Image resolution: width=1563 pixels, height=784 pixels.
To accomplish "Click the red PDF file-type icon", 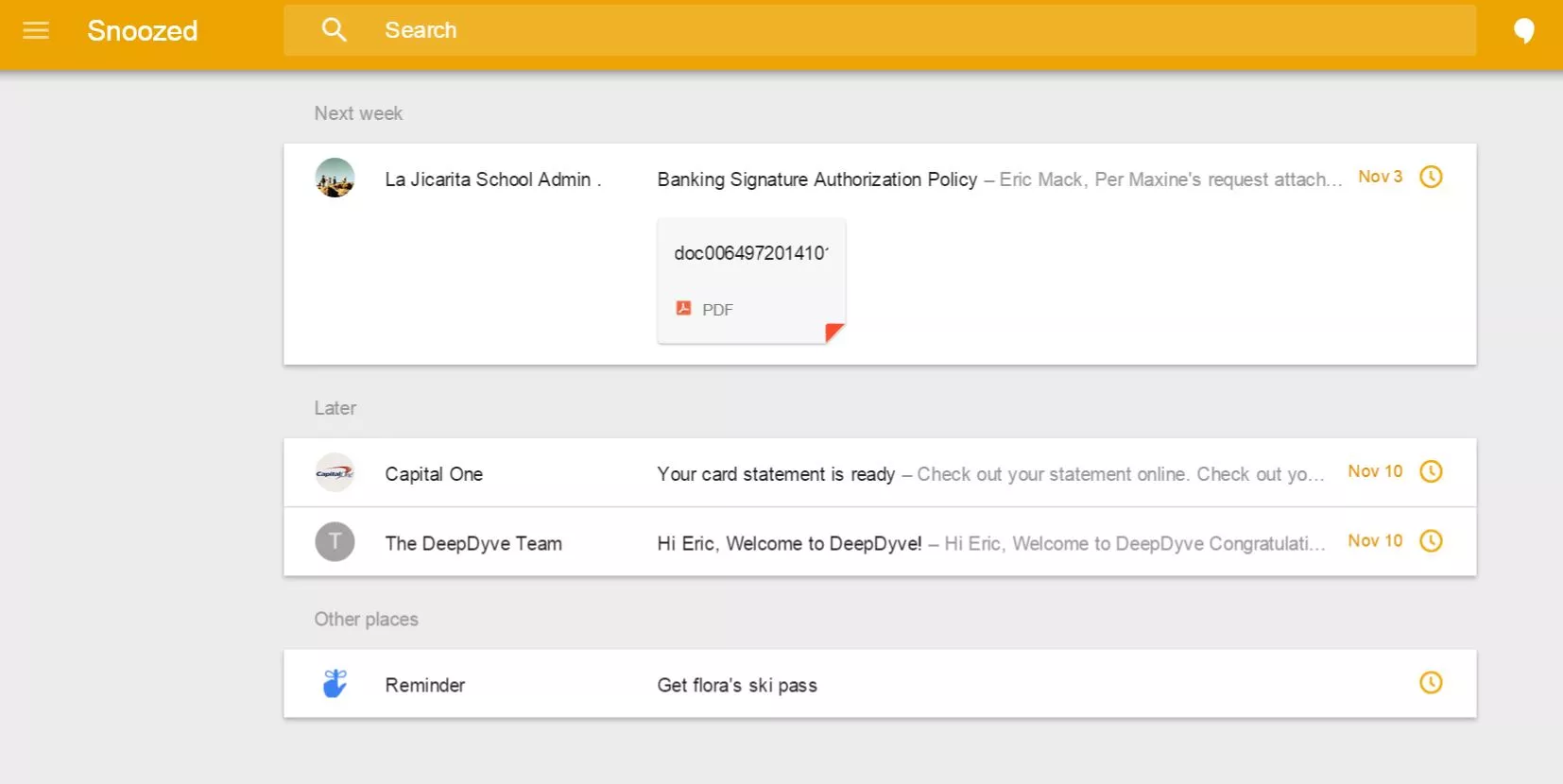I will point(683,308).
